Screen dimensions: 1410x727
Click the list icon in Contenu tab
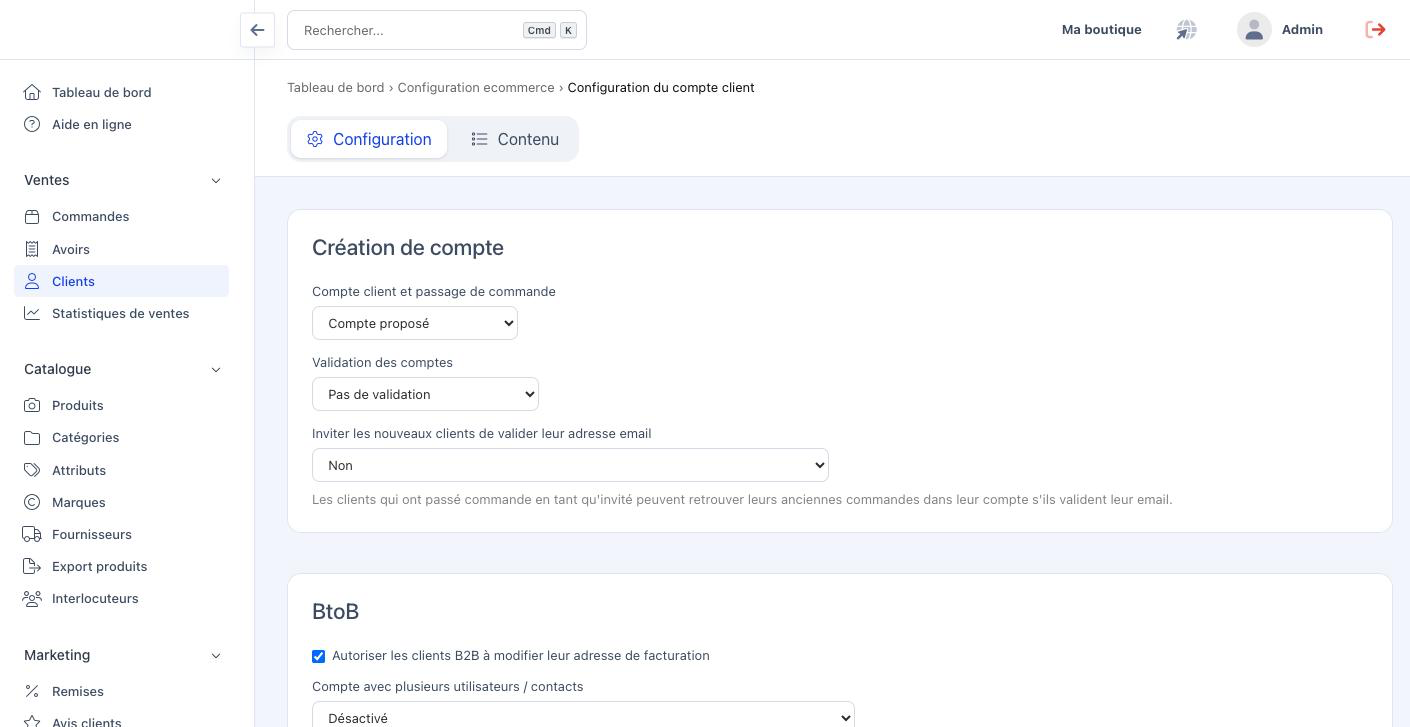479,139
